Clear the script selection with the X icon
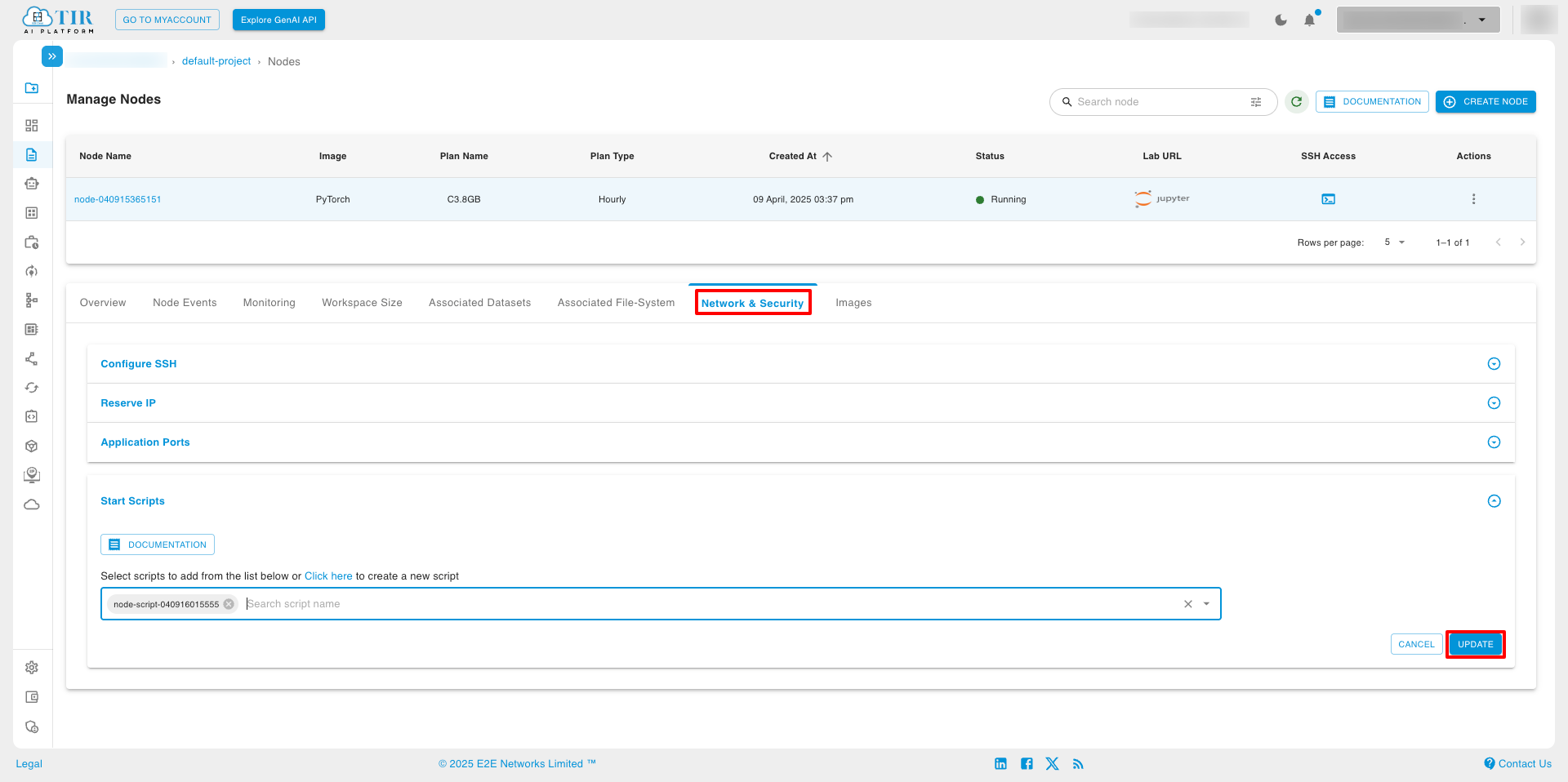 pyautogui.click(x=1188, y=604)
